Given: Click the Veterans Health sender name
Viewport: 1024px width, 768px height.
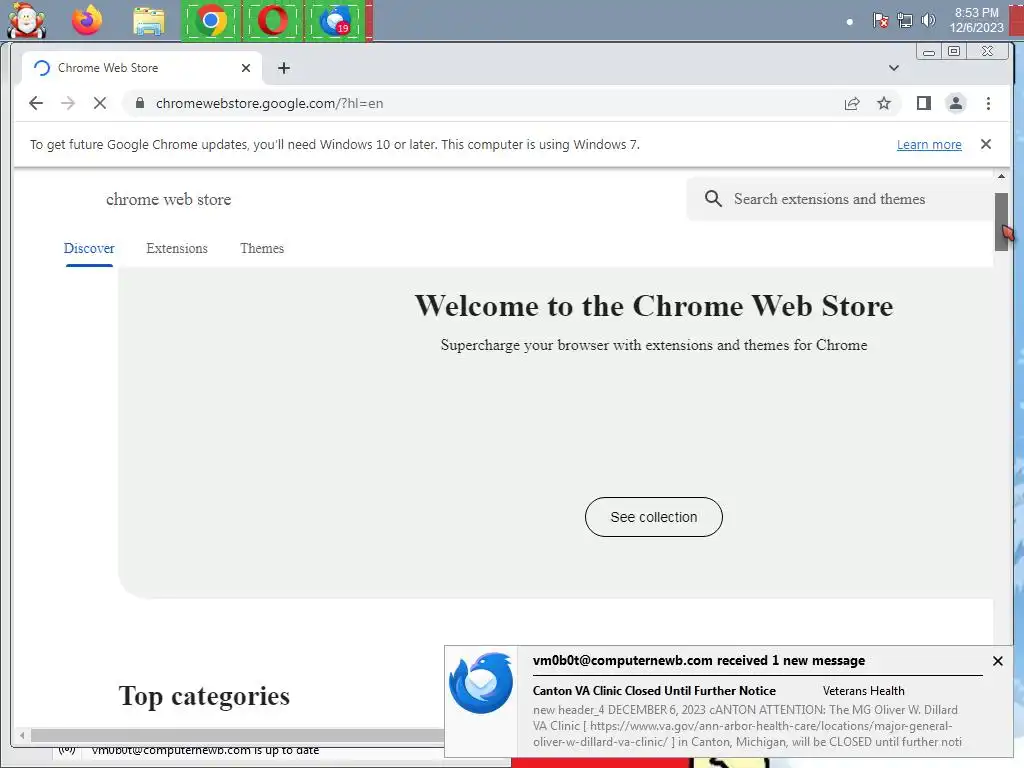Looking at the screenshot, I should [863, 691].
